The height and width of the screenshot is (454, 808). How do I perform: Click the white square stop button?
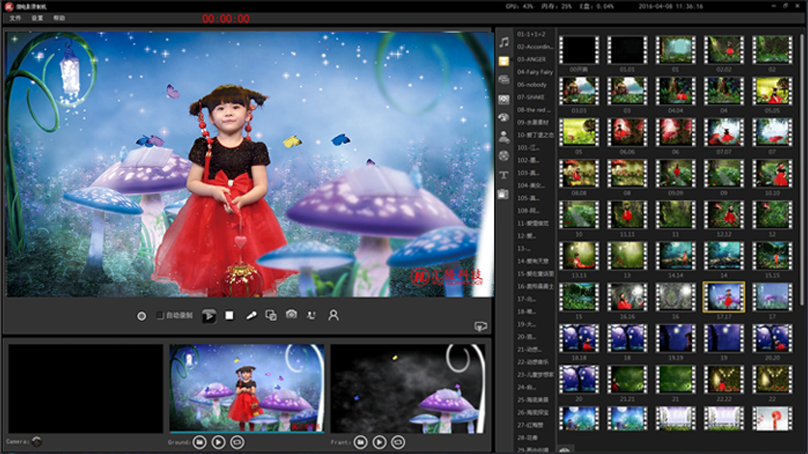coord(229,315)
